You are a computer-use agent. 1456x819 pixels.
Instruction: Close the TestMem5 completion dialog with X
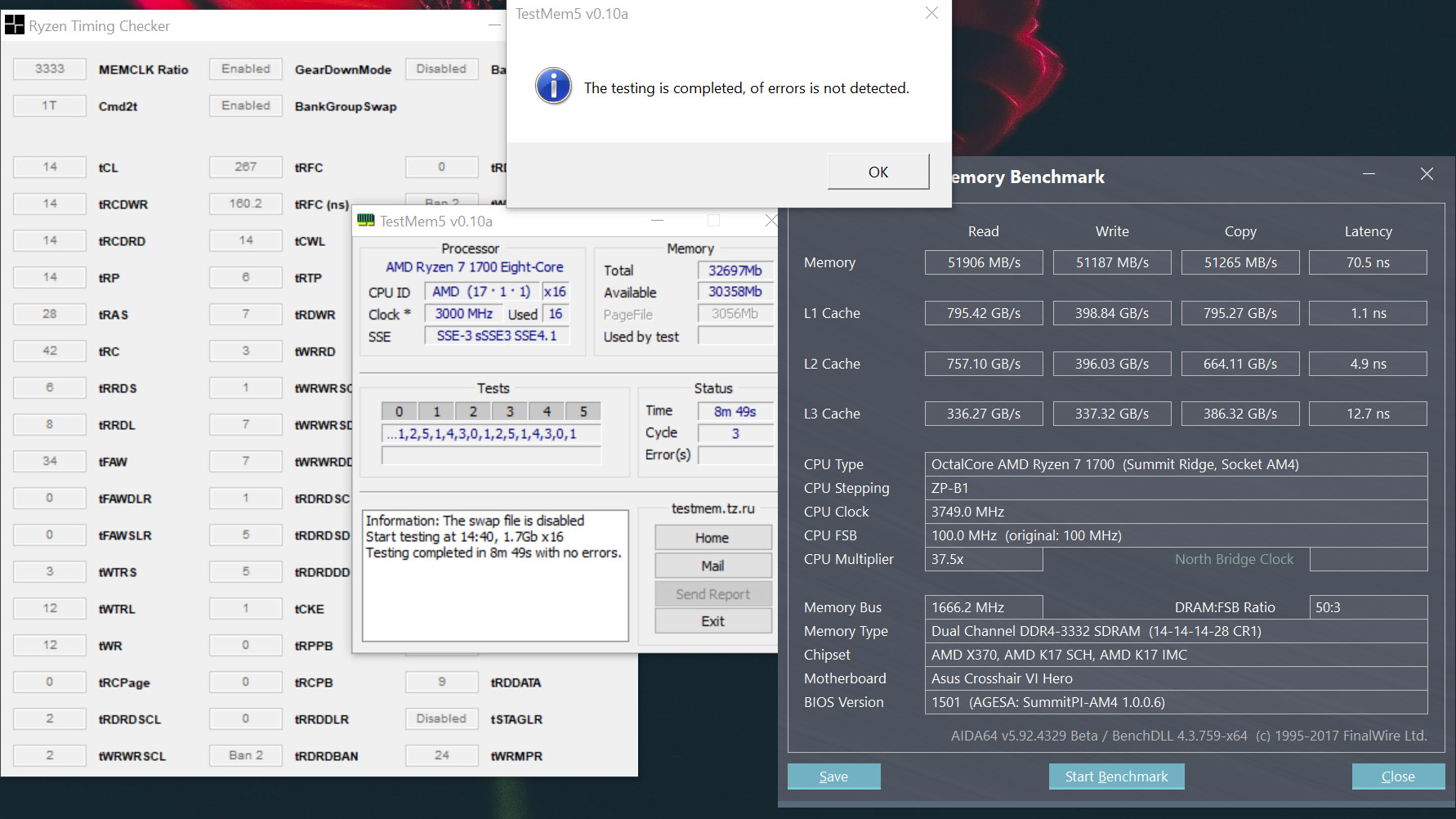pyautogui.click(x=931, y=13)
